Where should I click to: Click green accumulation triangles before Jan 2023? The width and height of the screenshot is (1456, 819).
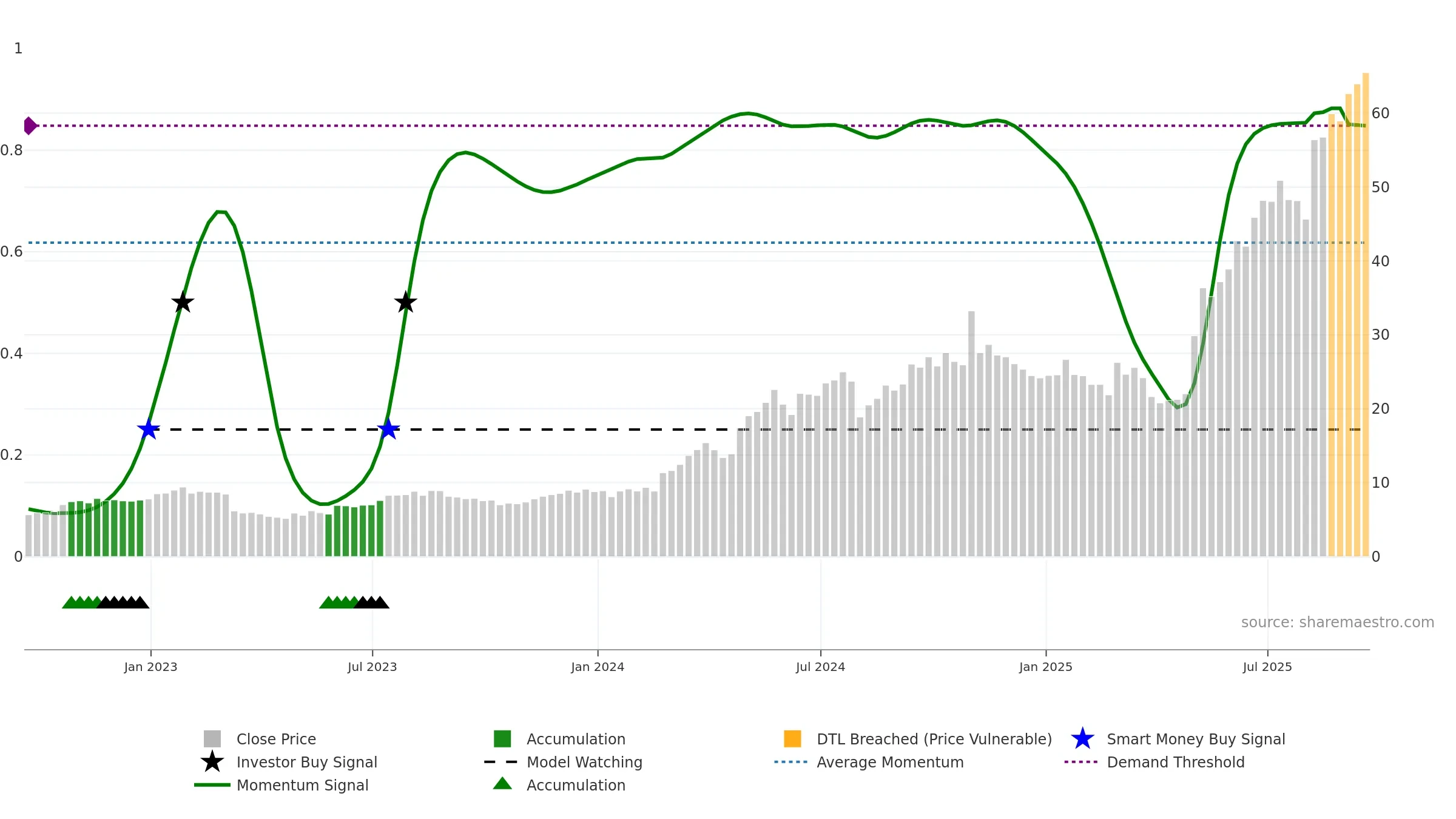point(81,602)
